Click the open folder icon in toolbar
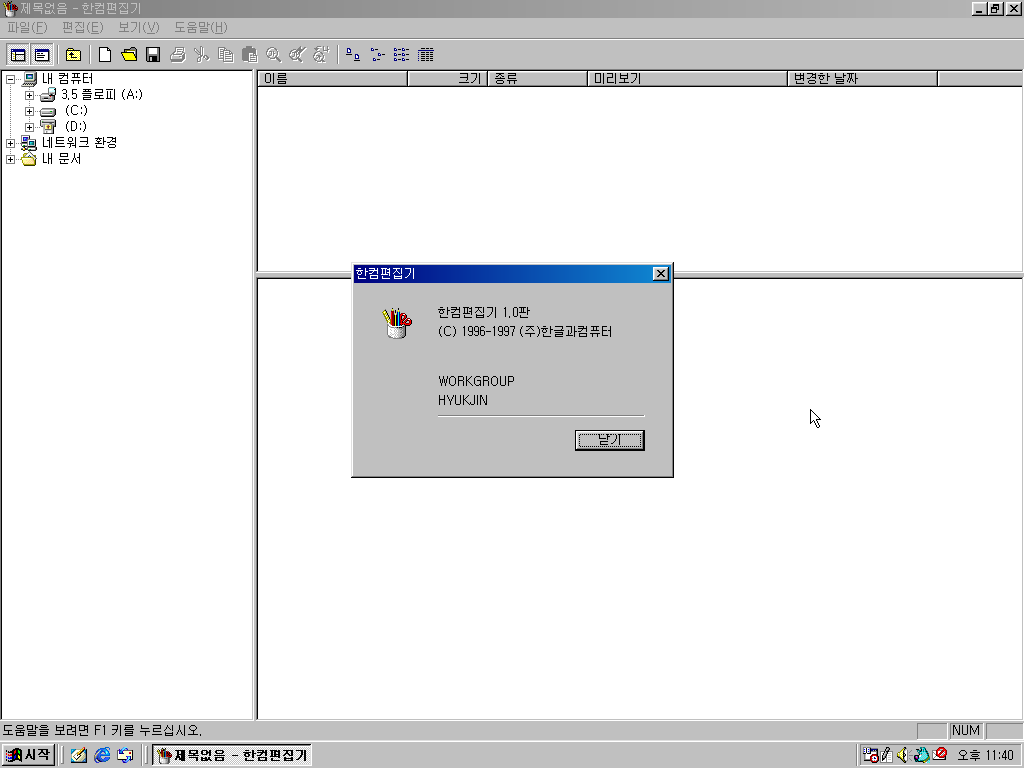Viewport: 1024px width, 768px height. (129, 55)
